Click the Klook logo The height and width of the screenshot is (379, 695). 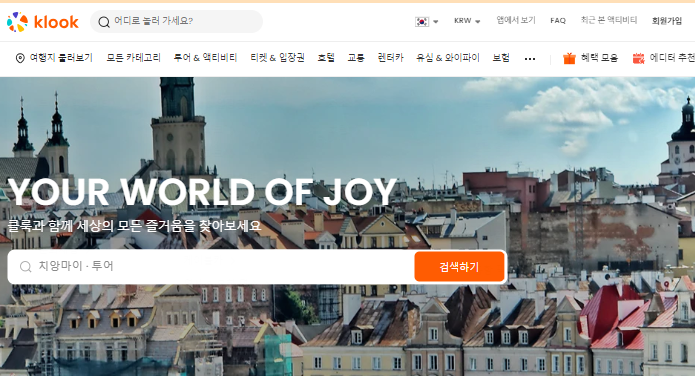[x=43, y=22]
